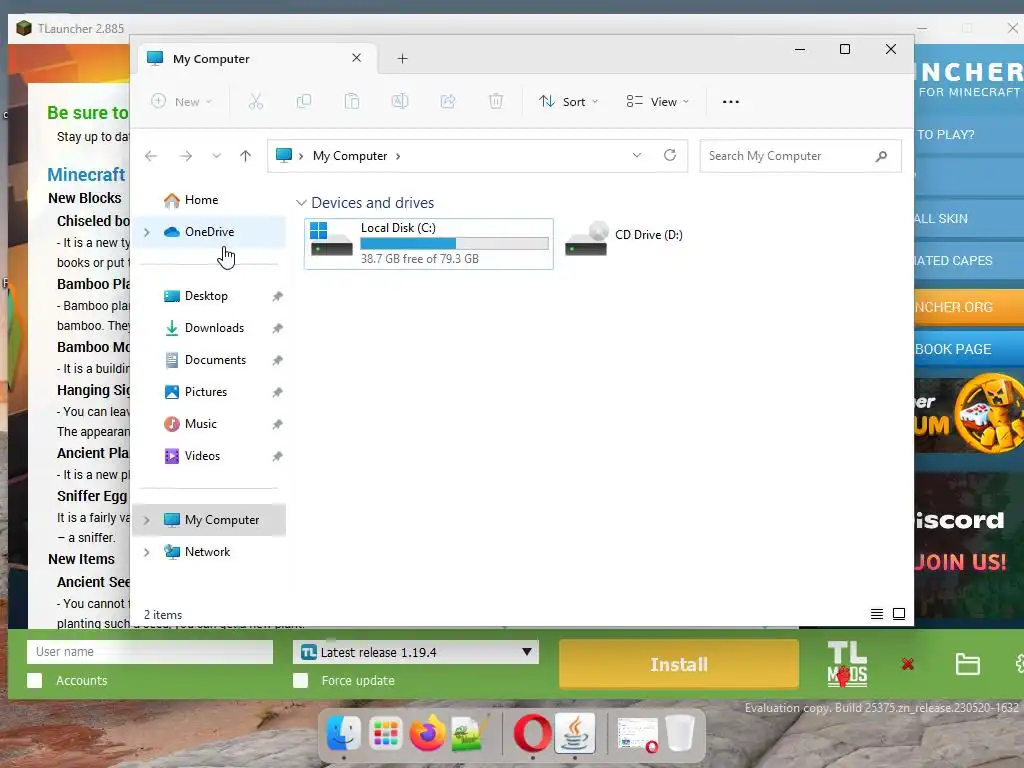Open the colorful apps grid in dock

385,733
